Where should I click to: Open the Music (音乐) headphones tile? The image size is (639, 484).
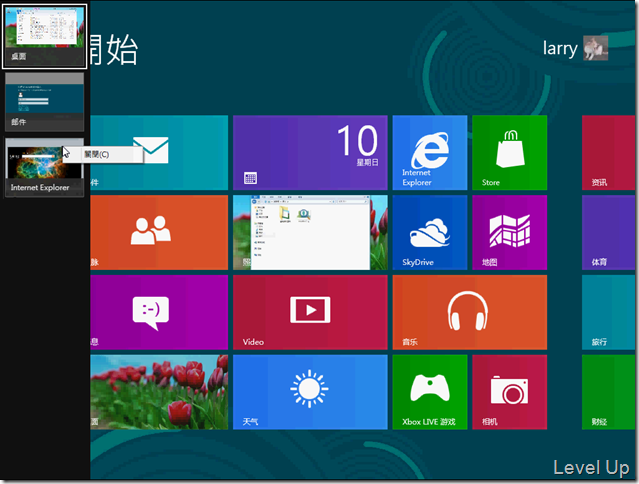(x=469, y=312)
